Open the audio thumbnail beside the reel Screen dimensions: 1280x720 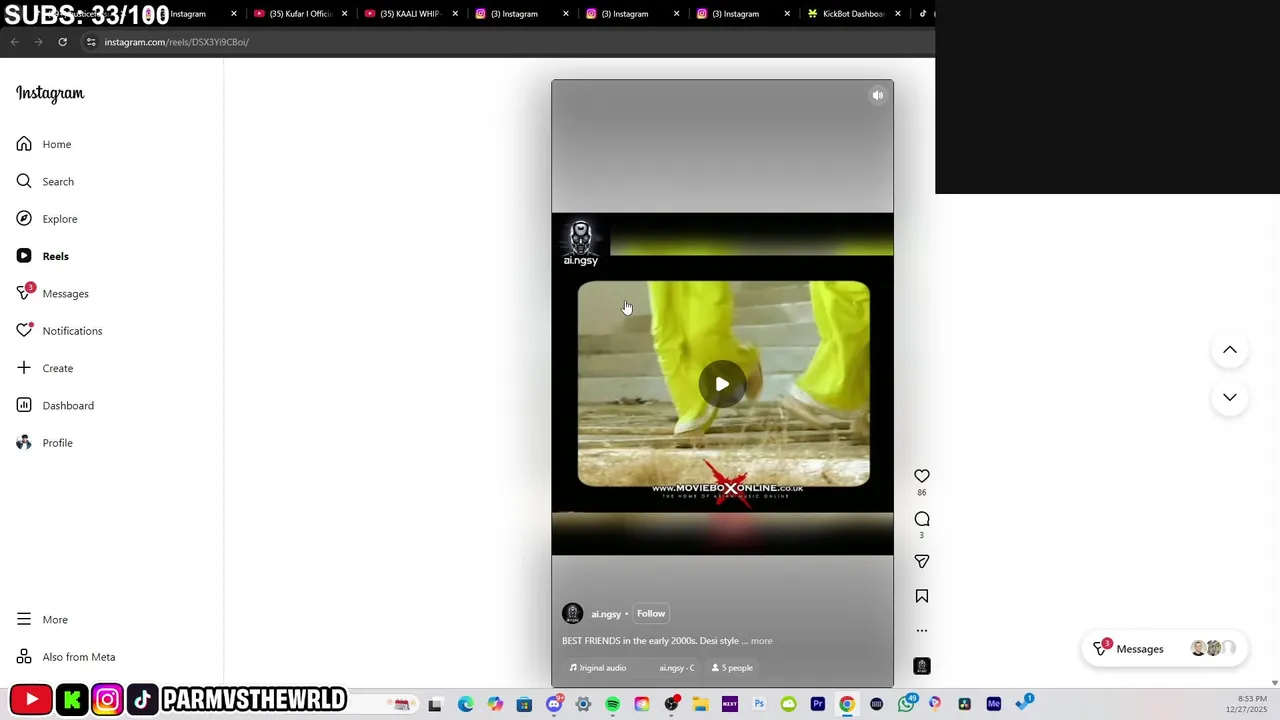coord(922,666)
